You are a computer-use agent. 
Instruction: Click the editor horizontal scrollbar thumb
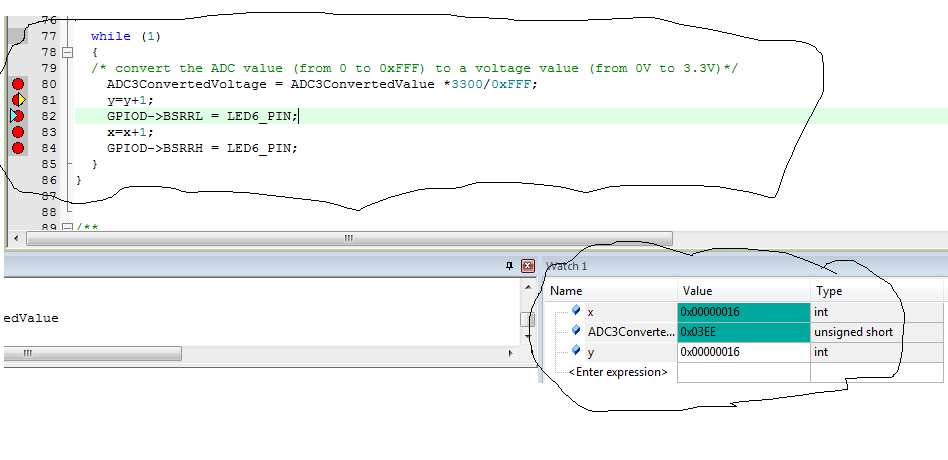[x=349, y=239]
